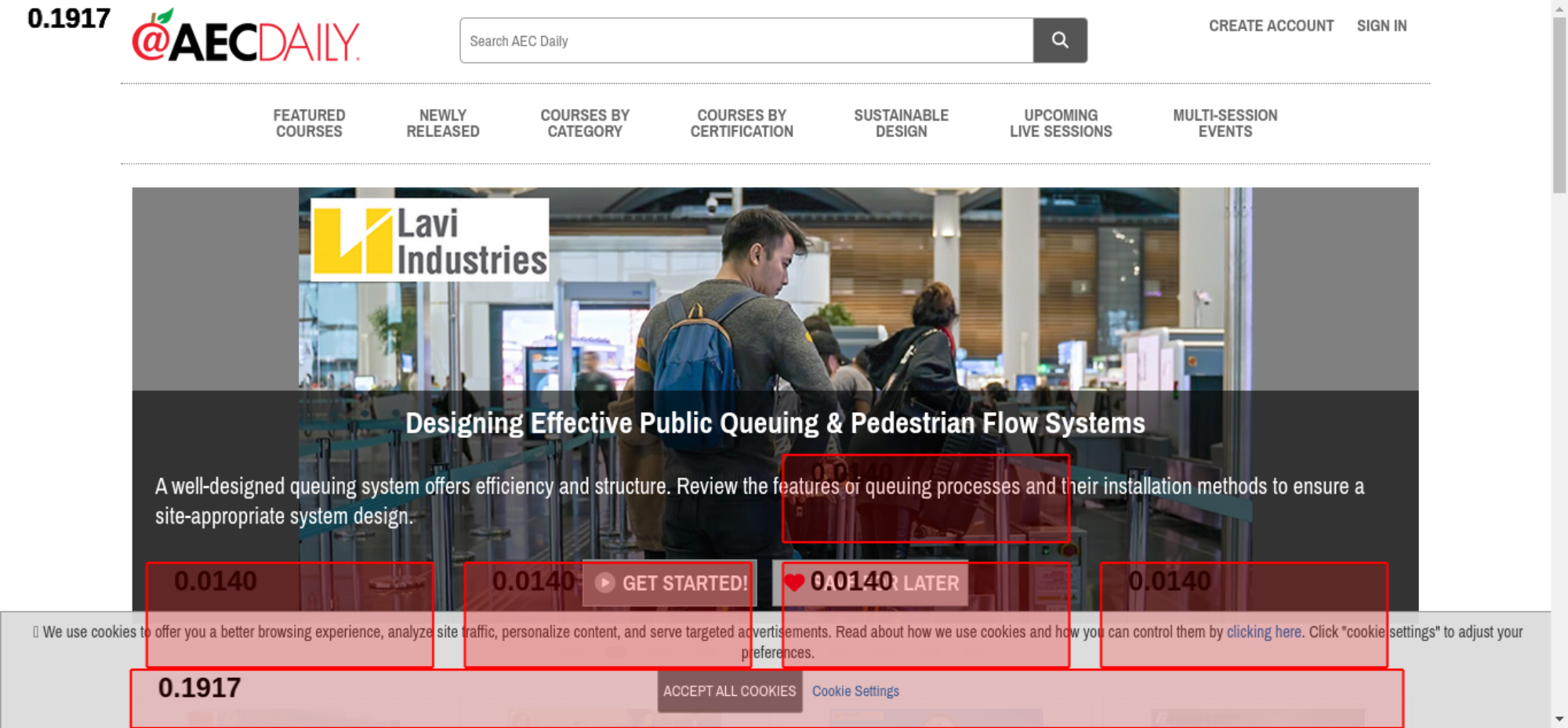Image resolution: width=1568 pixels, height=728 pixels.
Task: Go to Sign In
Action: point(1381,26)
